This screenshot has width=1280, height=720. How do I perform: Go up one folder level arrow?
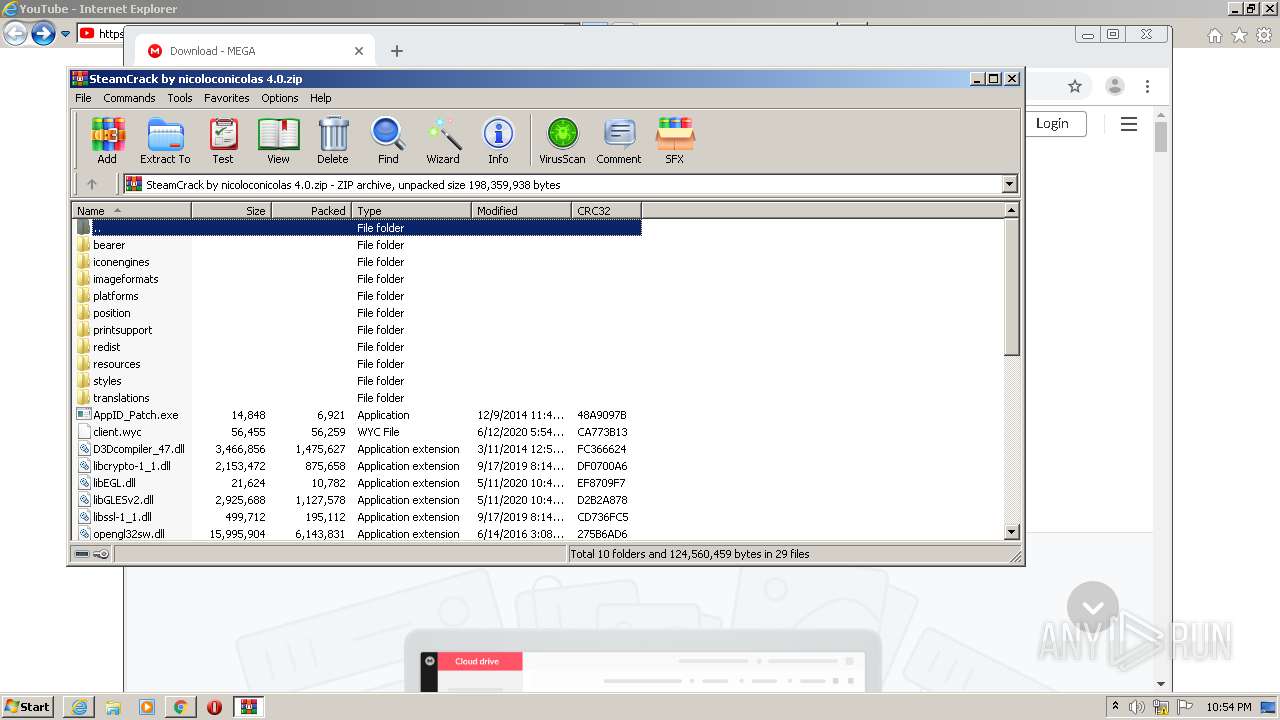point(92,184)
